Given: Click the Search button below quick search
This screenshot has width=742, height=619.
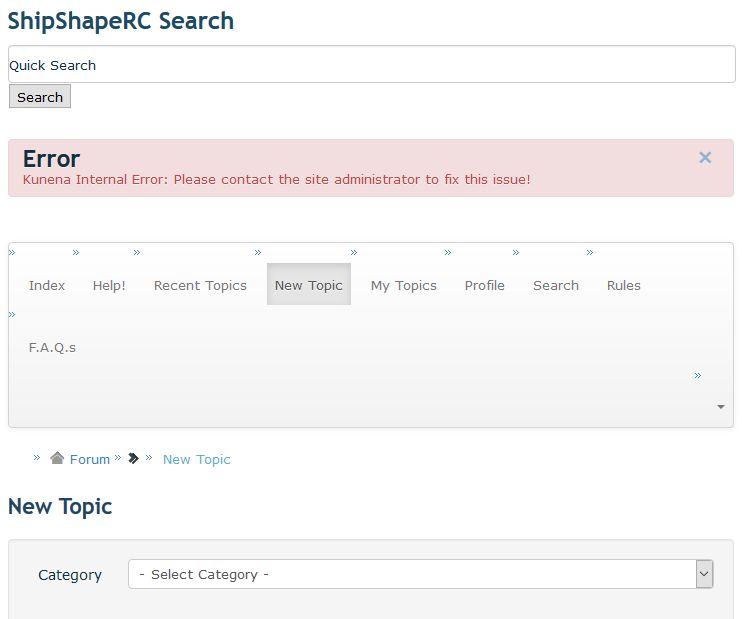Looking at the screenshot, I should point(40,97).
